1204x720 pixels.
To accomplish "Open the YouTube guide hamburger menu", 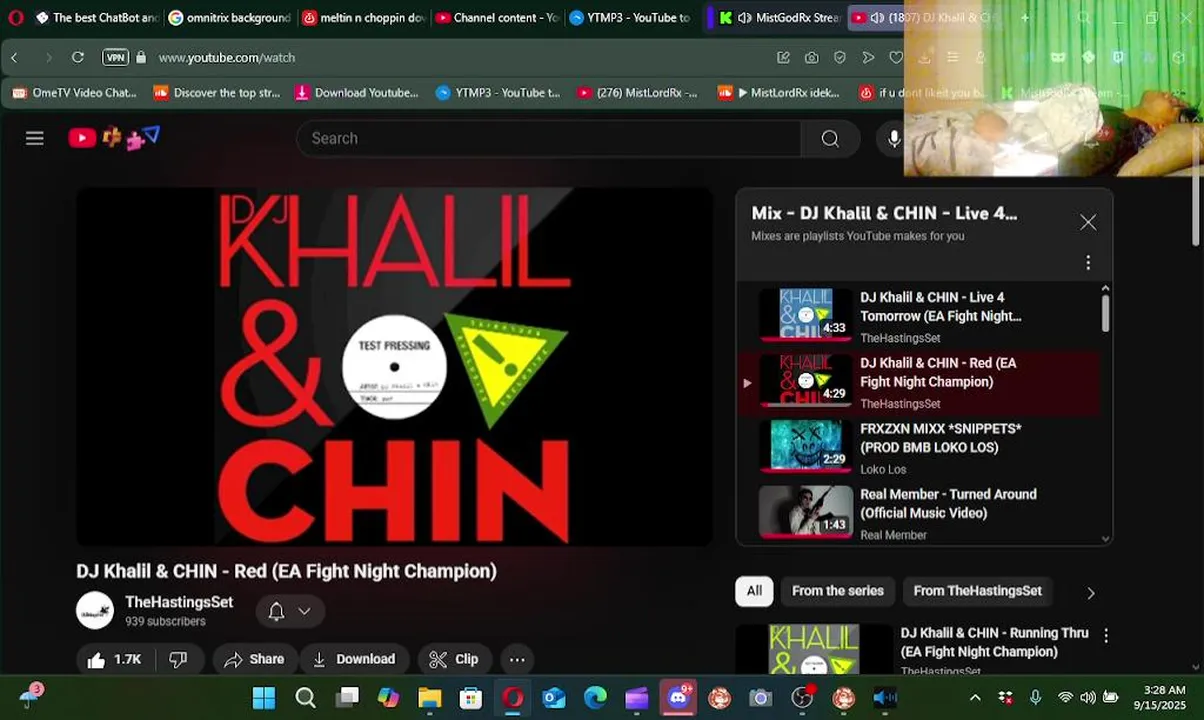I will (x=35, y=138).
